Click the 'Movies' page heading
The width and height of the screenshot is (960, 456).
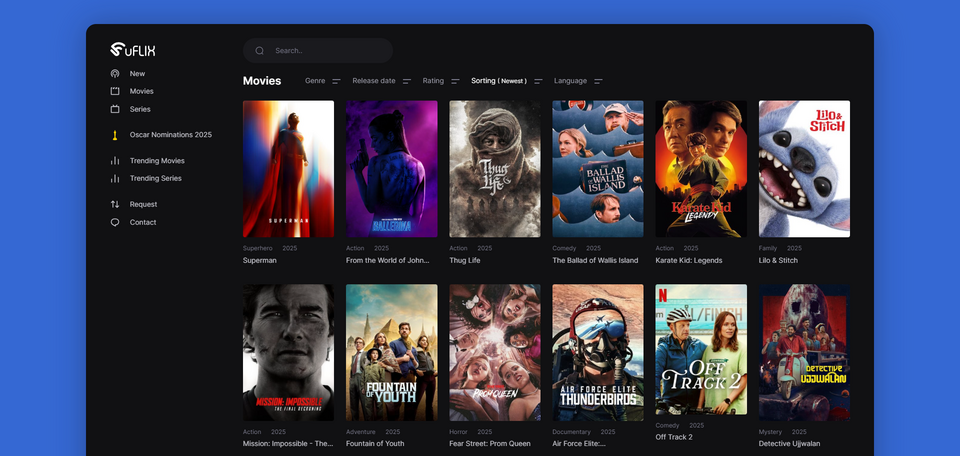tap(262, 81)
